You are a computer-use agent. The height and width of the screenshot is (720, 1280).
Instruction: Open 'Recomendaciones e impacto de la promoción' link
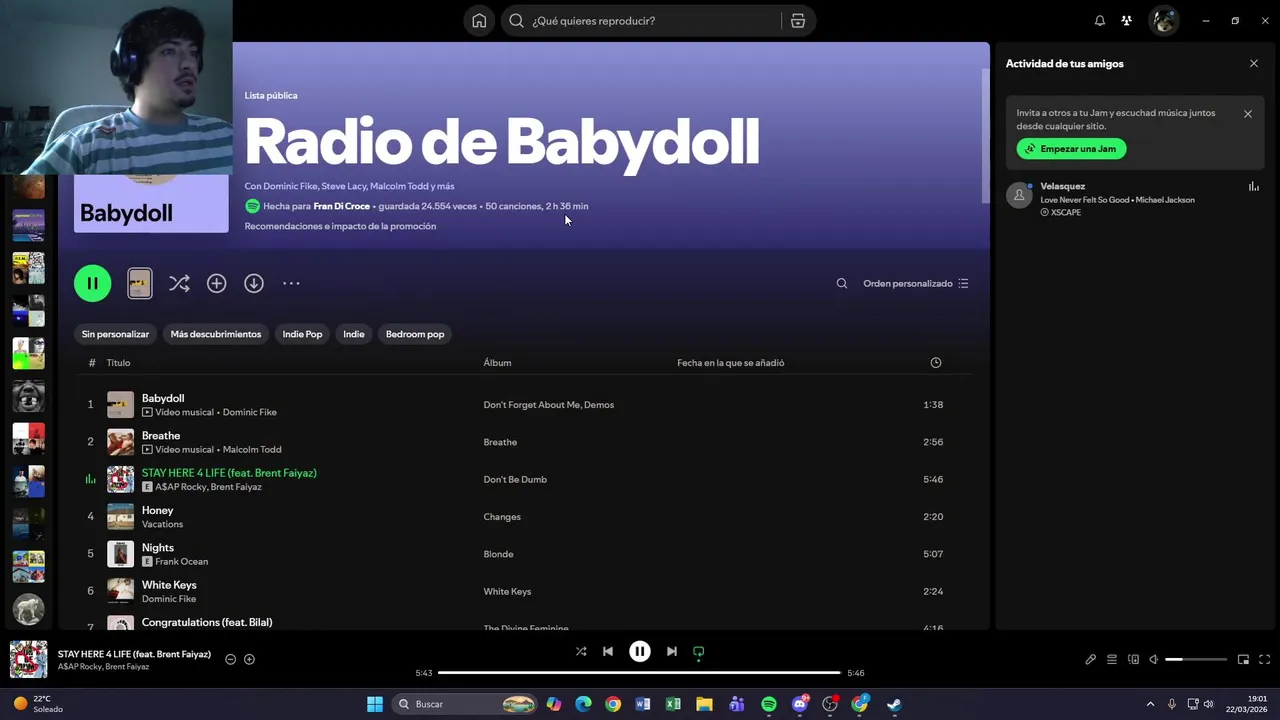(x=340, y=226)
